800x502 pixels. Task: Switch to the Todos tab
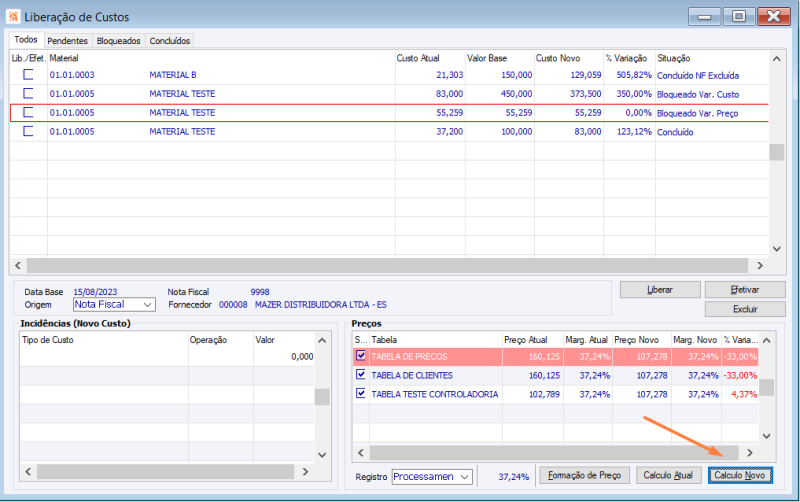26,39
